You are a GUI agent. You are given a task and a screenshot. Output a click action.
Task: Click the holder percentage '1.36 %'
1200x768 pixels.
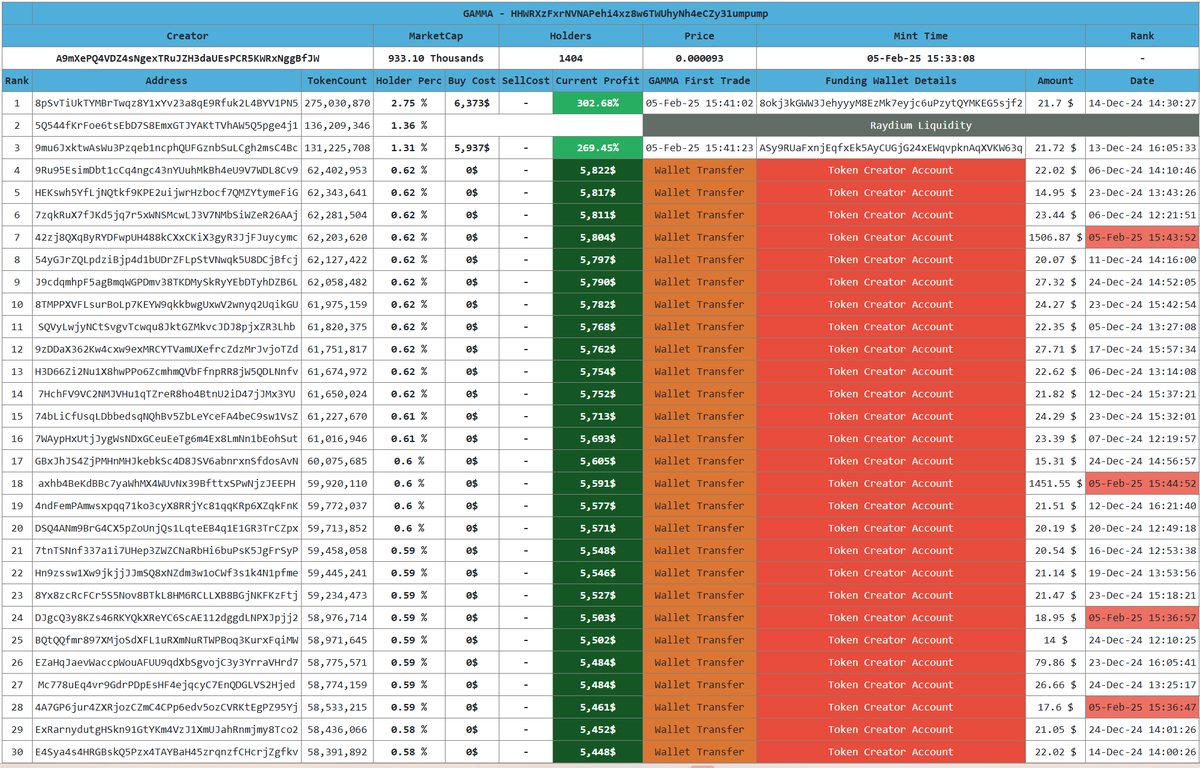pyautogui.click(x=409, y=126)
